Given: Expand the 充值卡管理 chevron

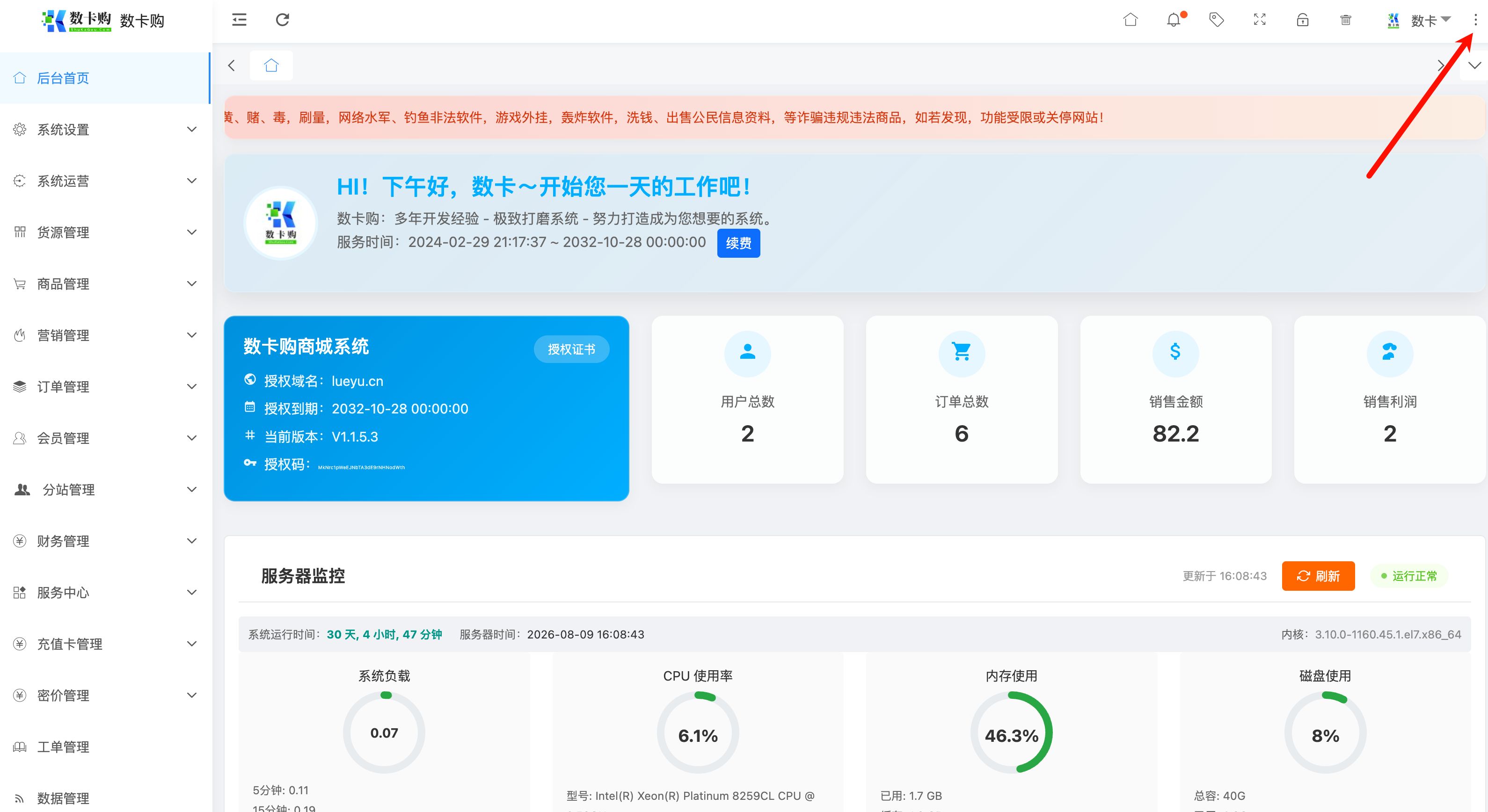Looking at the screenshot, I should [192, 643].
